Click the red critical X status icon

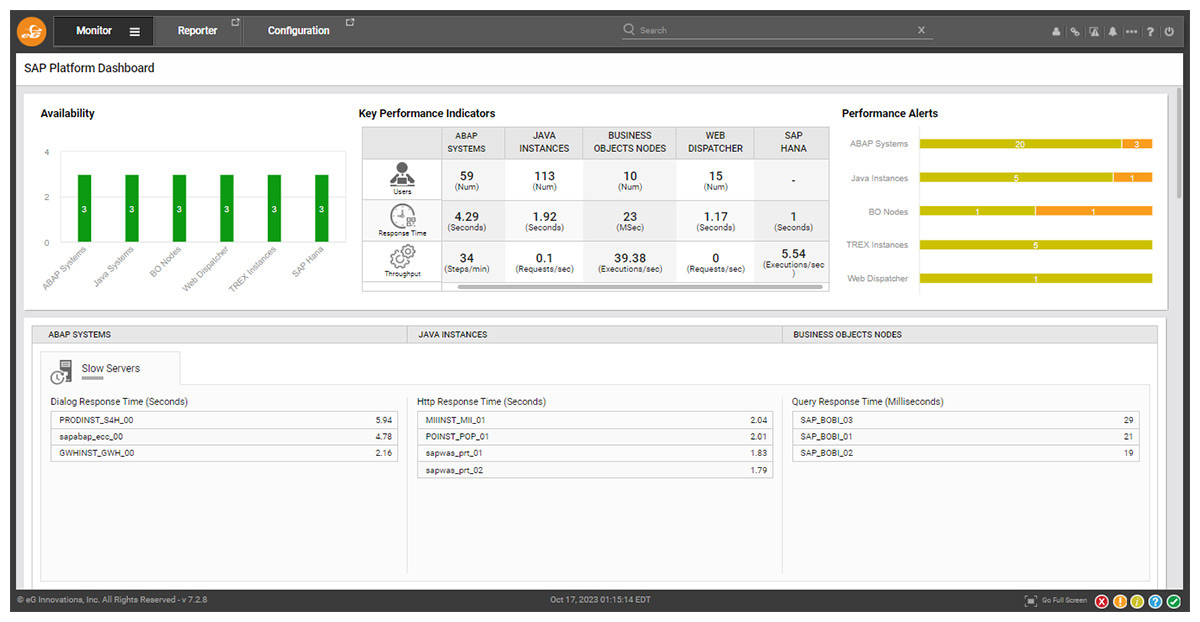(x=1102, y=601)
